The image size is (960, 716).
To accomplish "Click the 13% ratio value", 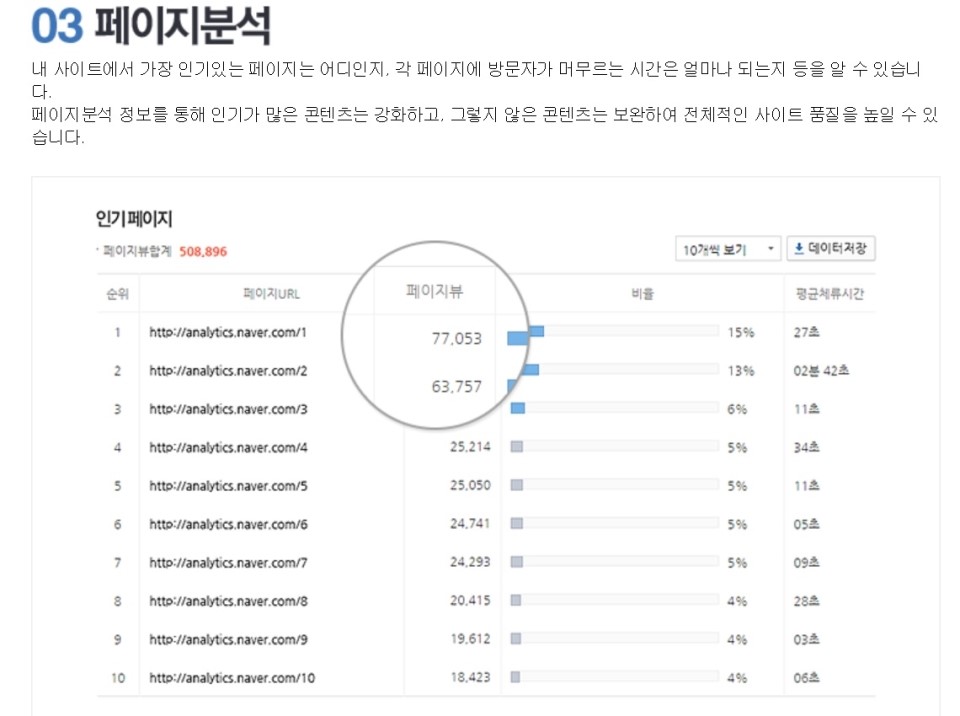I will (x=741, y=371).
